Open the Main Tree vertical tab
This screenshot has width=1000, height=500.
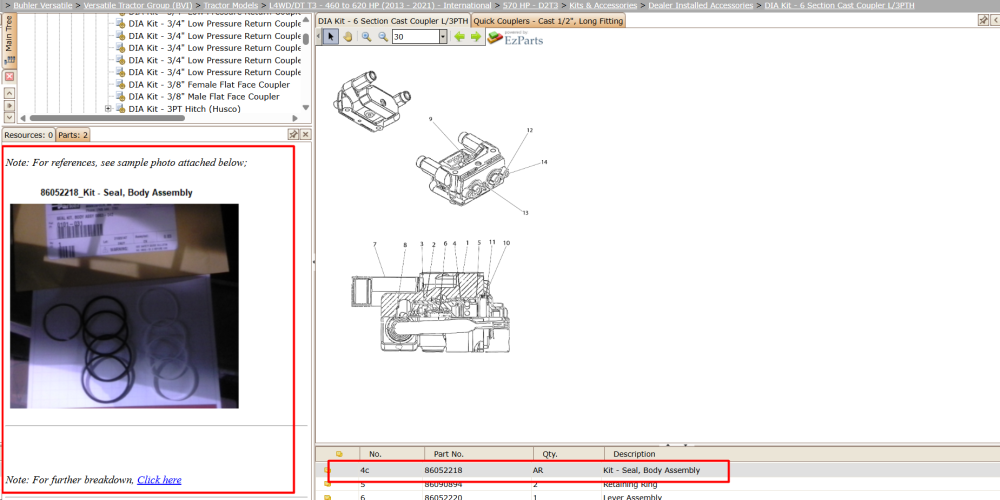[x=9, y=39]
